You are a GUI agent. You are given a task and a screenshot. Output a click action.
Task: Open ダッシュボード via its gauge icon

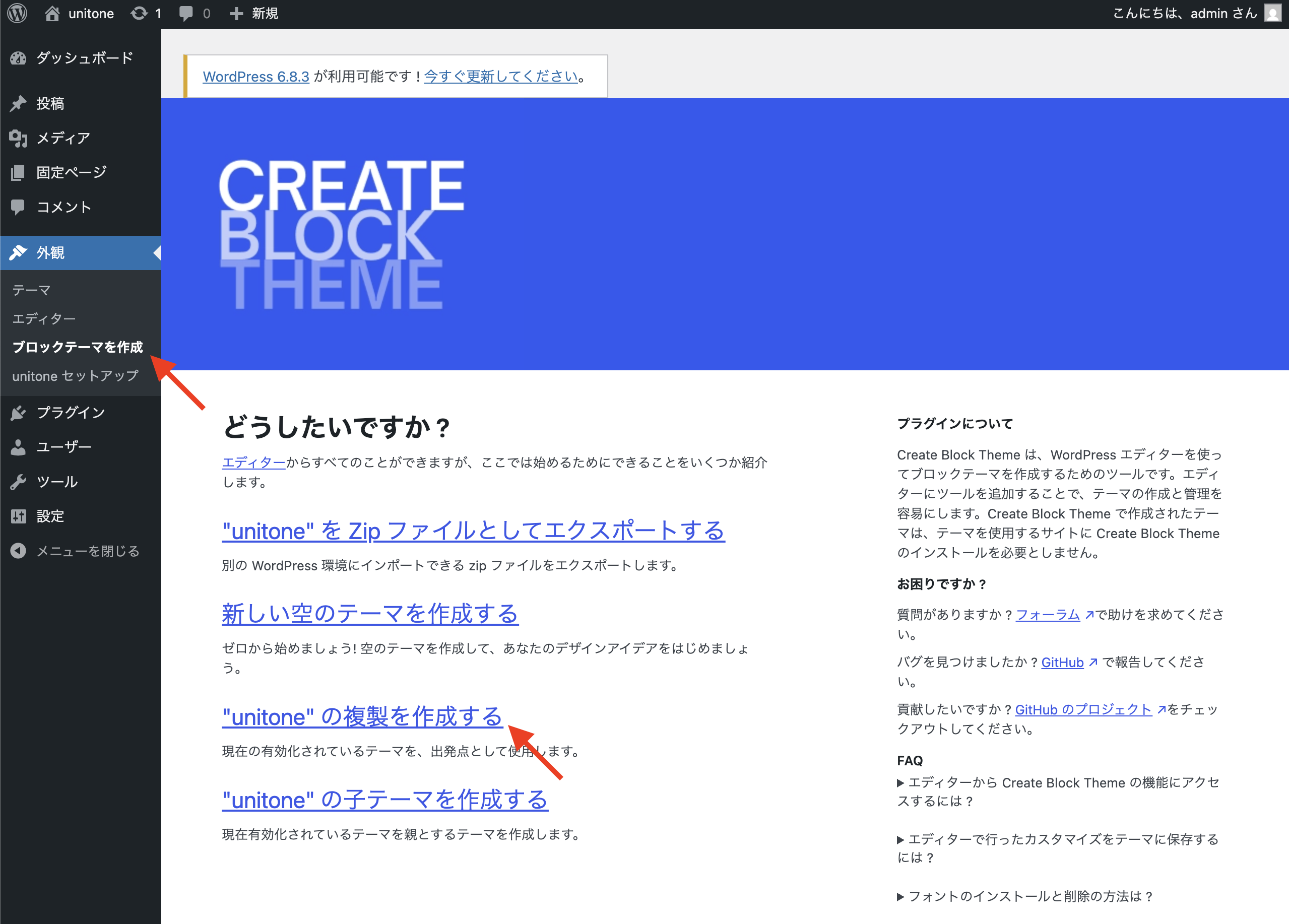coord(18,58)
